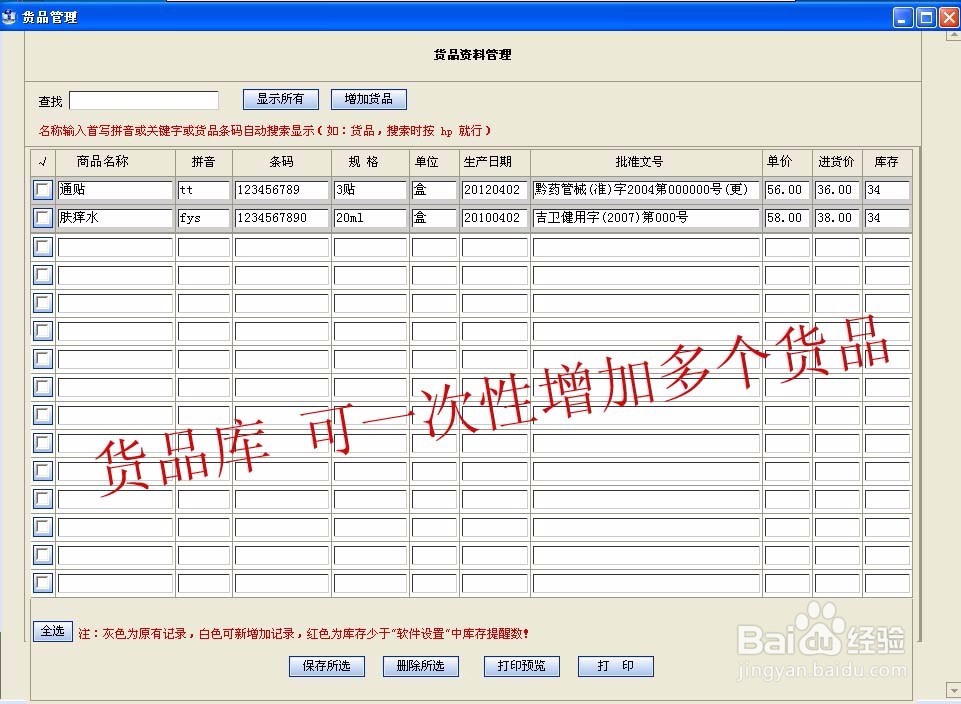Click the scroll-down arrow of the right scrollbar
Viewport: 961px width, 704px height.
(x=954, y=689)
